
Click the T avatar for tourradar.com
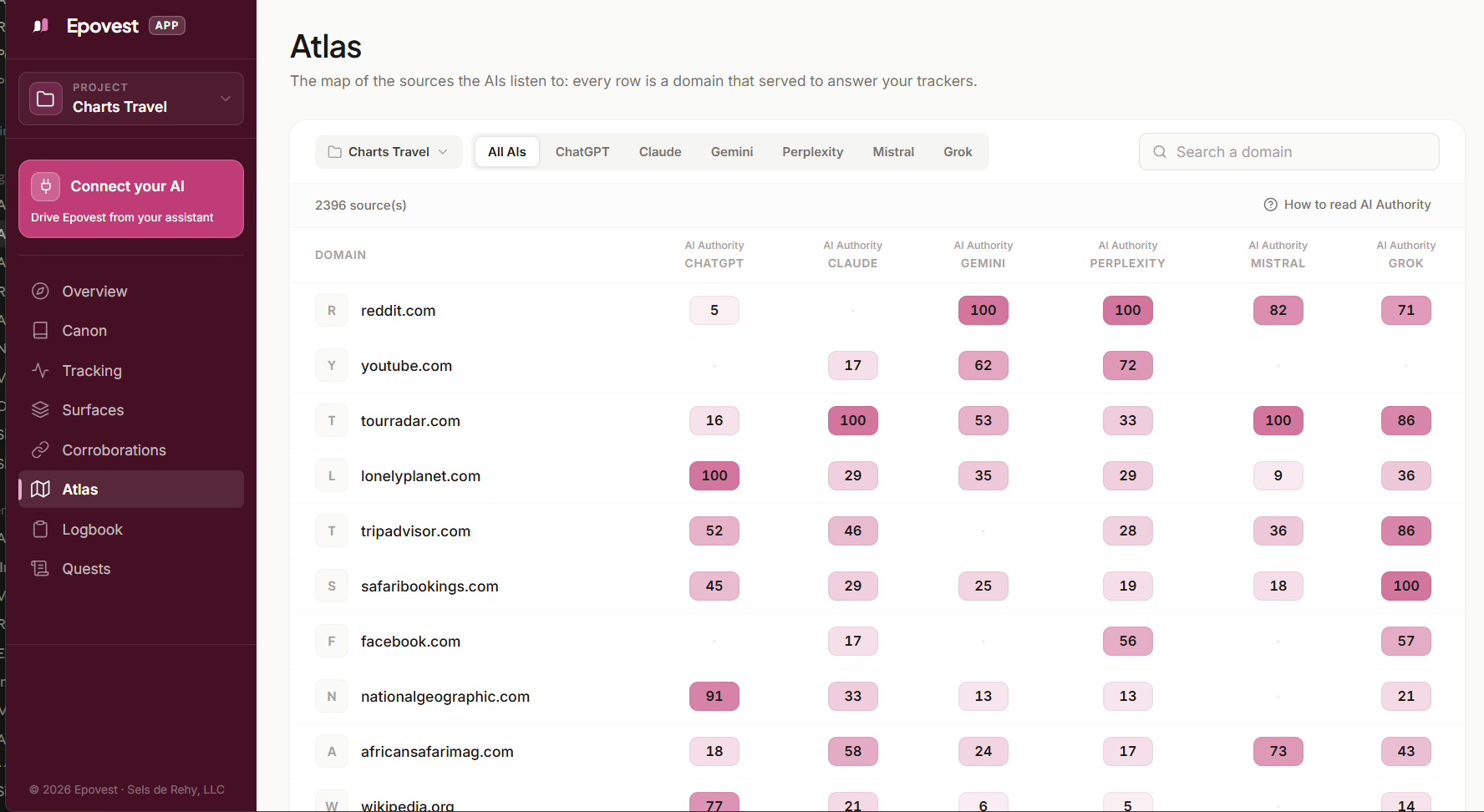click(332, 421)
